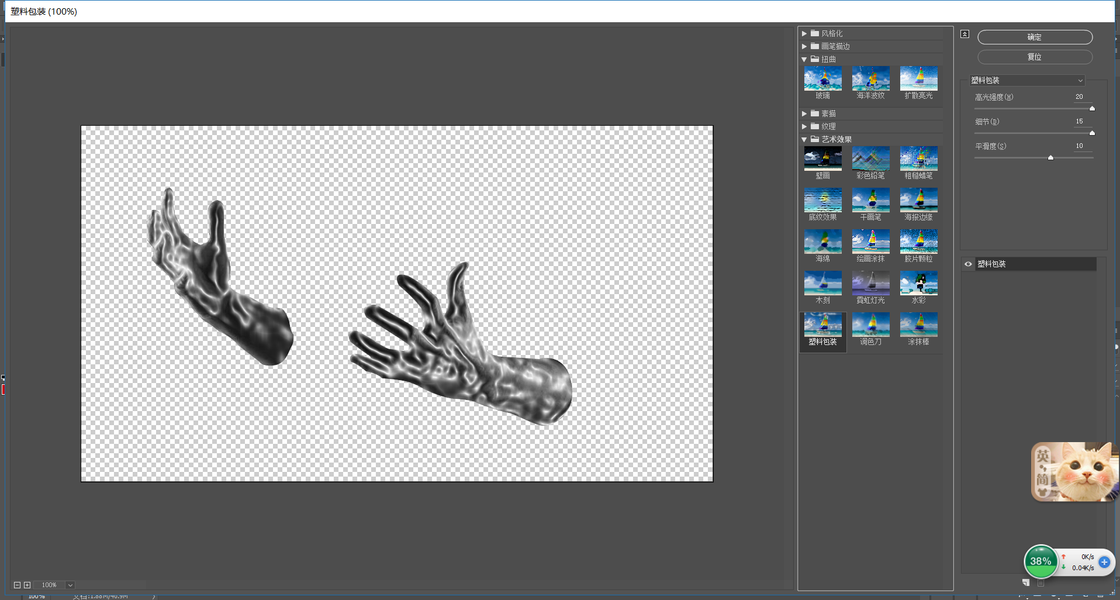Screen dimensions: 1120x600
Task: Click the 细节 value field
Action: 1081,121
